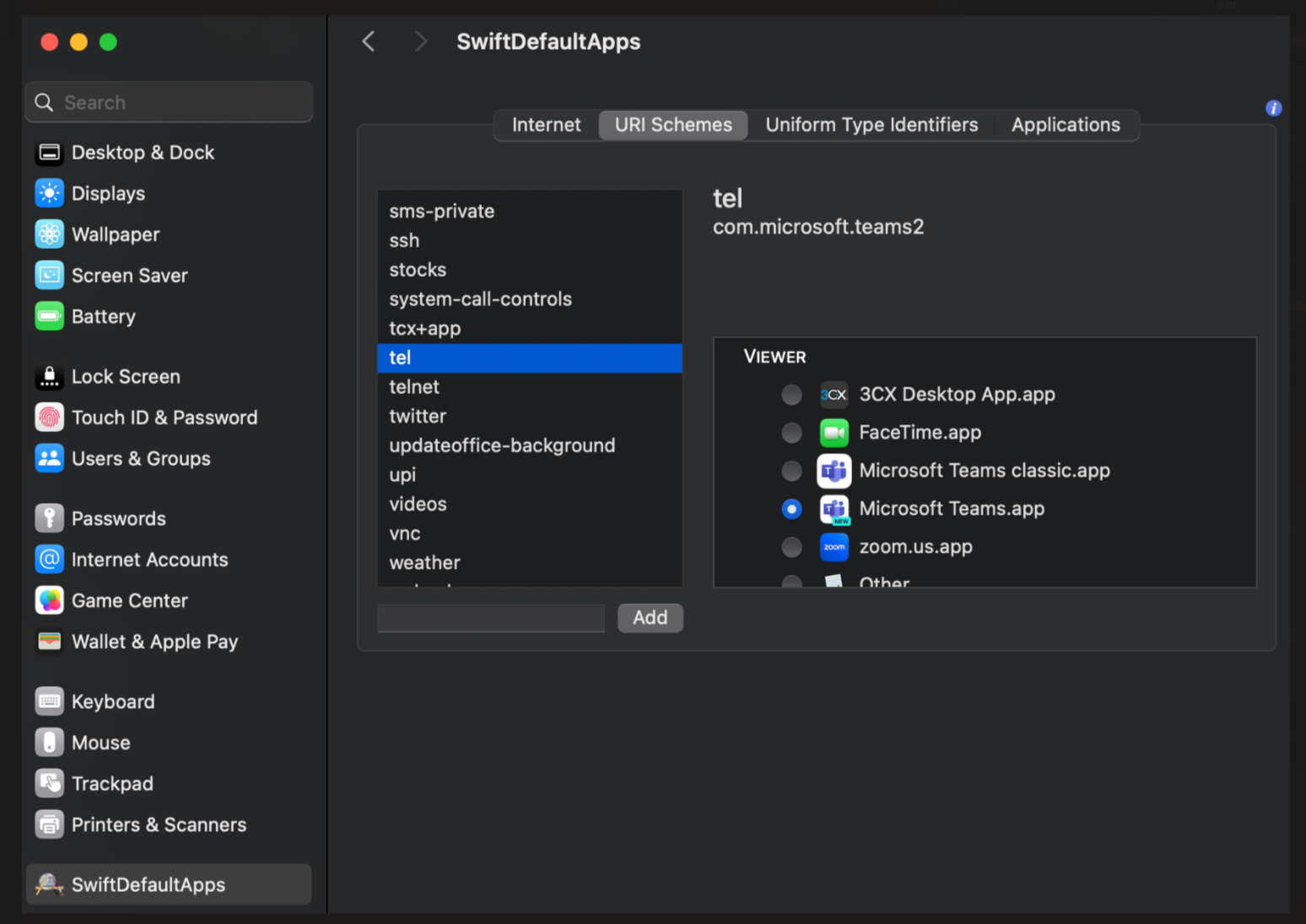Screen dimensions: 1306x924
Task: Switch to the URI Schemes tab
Action: [673, 125]
